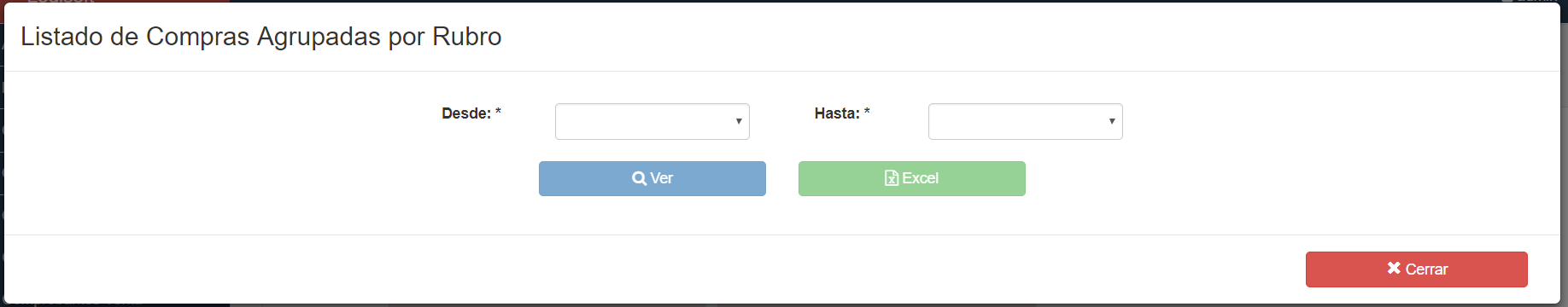This screenshot has width=1568, height=307.
Task: View the report with the Ver button
Action: 652,178
